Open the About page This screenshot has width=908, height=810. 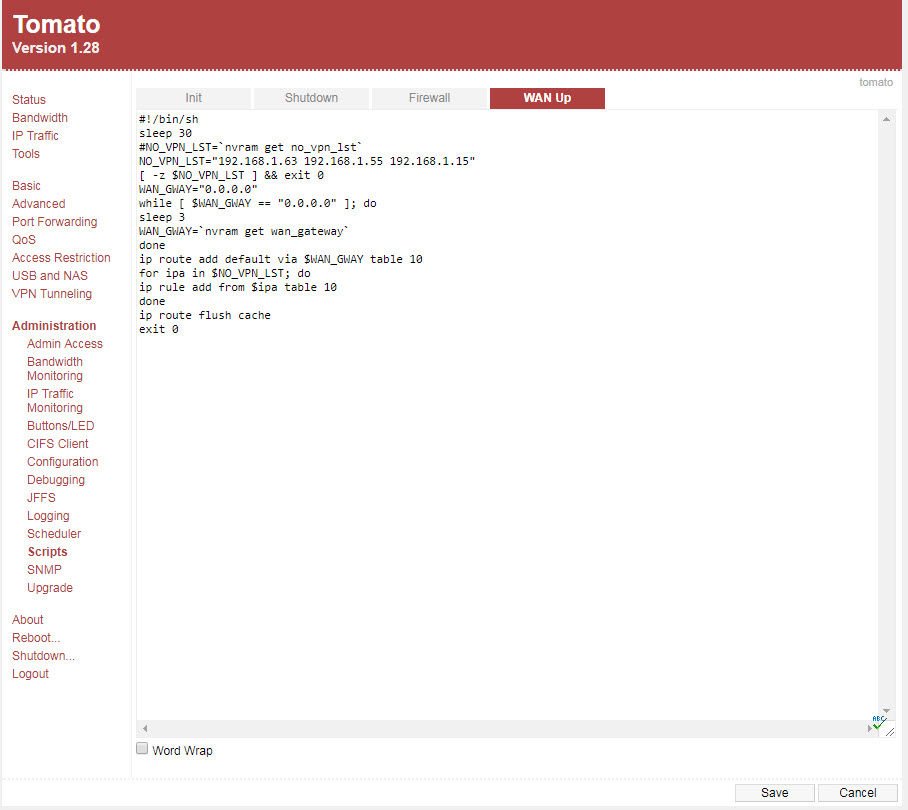coord(28,620)
